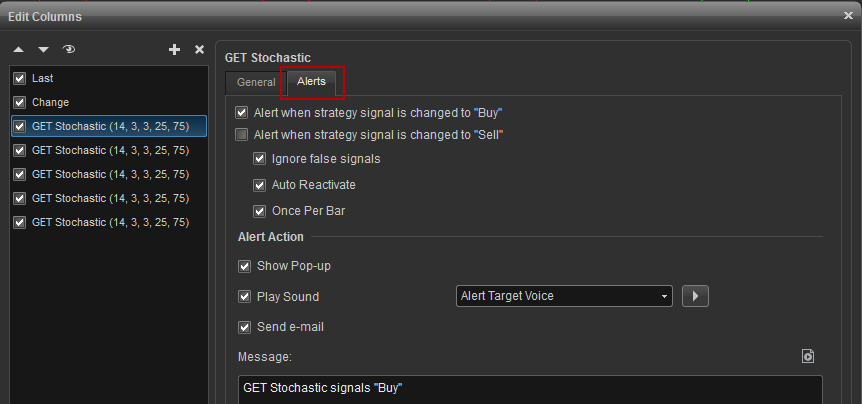This screenshot has height=404, width=862.
Task: Toggle column visibility with the eye icon
Action: [x=69, y=49]
